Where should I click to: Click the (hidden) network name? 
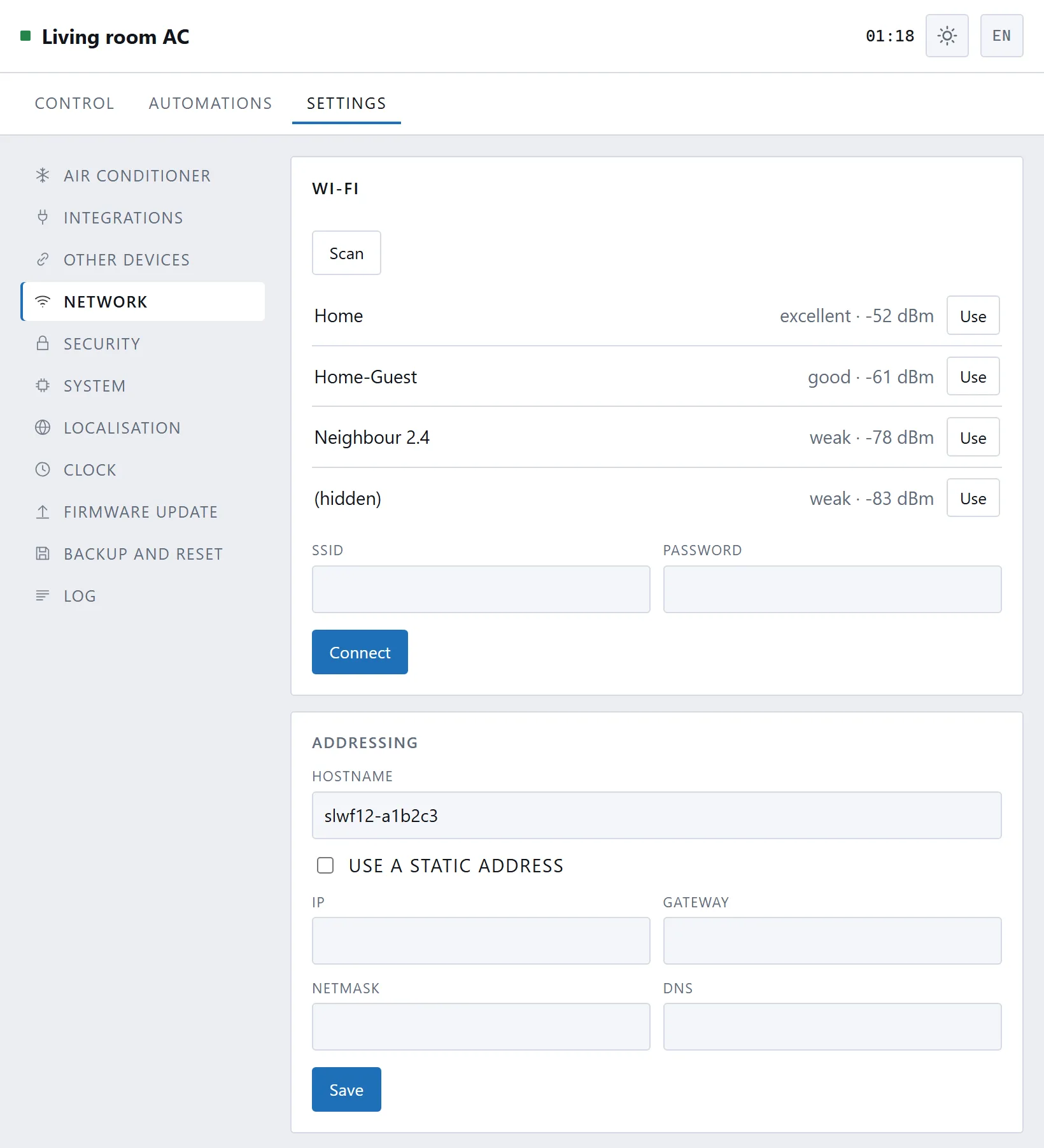click(x=348, y=499)
